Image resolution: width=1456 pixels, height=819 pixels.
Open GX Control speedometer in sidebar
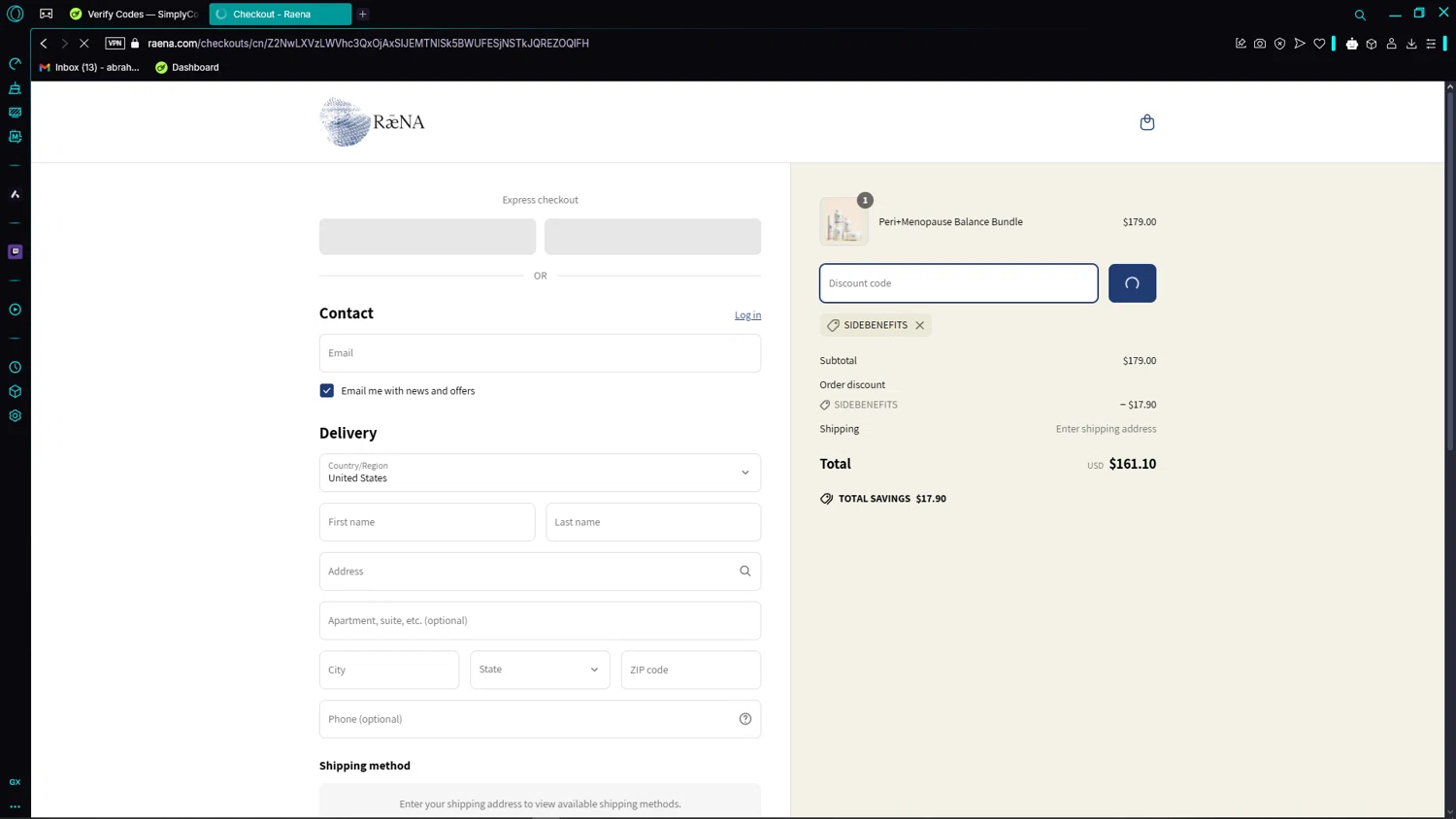15,64
